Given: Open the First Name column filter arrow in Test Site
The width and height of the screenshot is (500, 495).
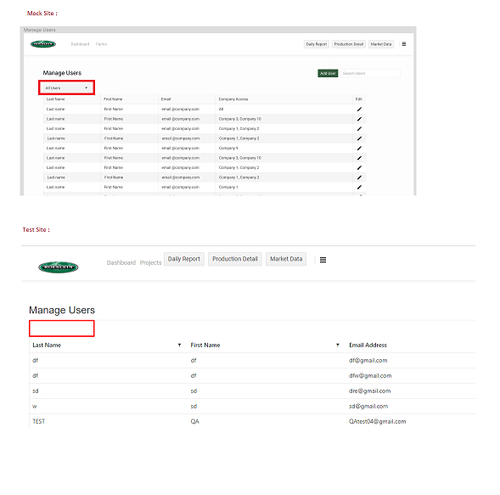Looking at the screenshot, I should [337, 345].
